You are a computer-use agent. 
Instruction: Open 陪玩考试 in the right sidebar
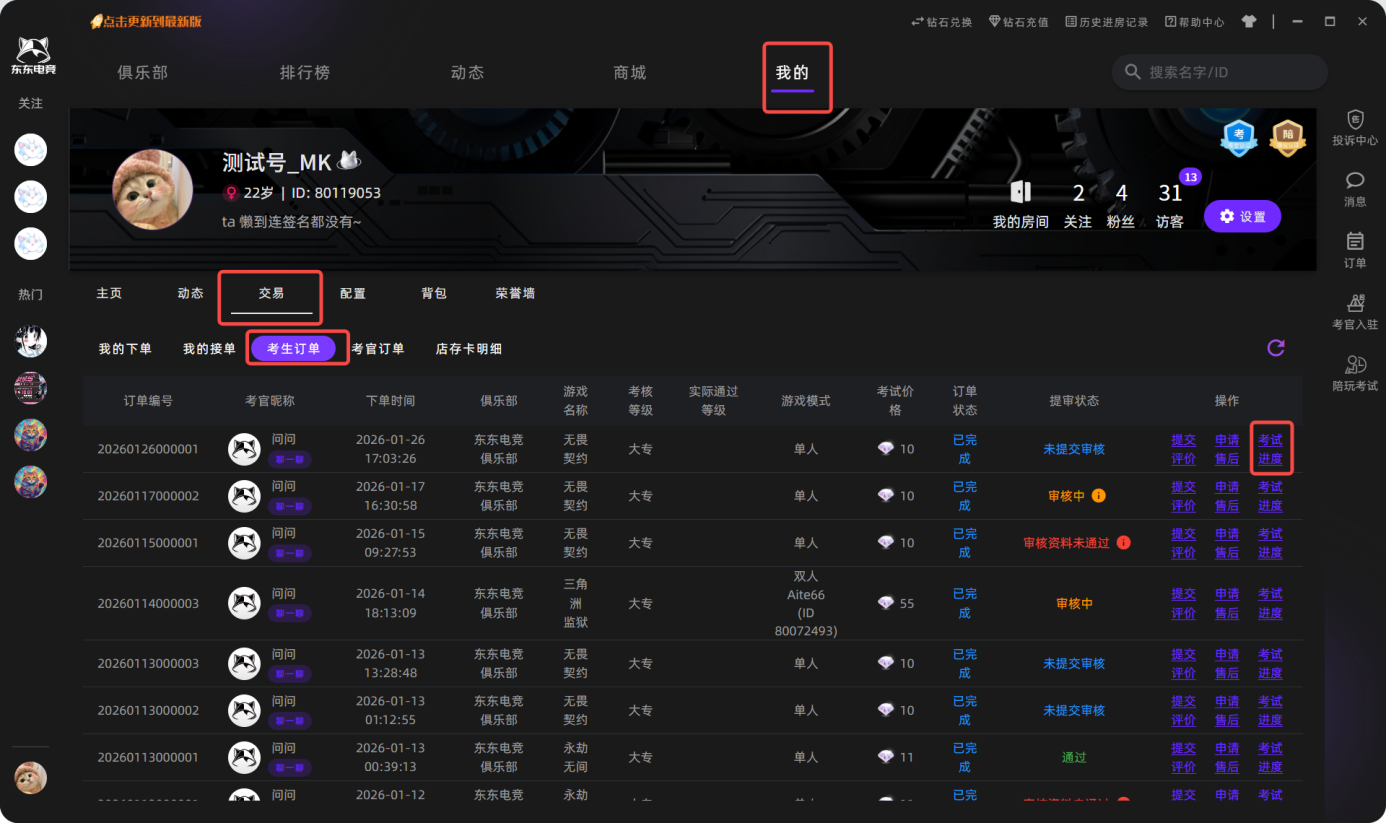click(1355, 373)
